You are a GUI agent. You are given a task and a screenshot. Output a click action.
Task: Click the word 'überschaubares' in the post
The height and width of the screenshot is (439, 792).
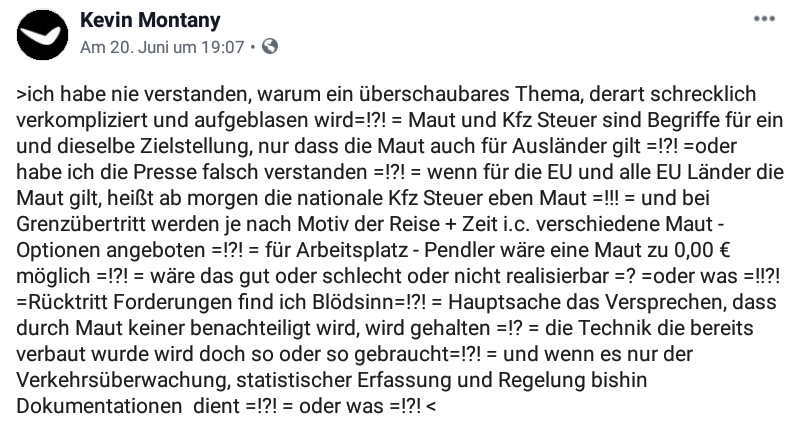coord(434,94)
